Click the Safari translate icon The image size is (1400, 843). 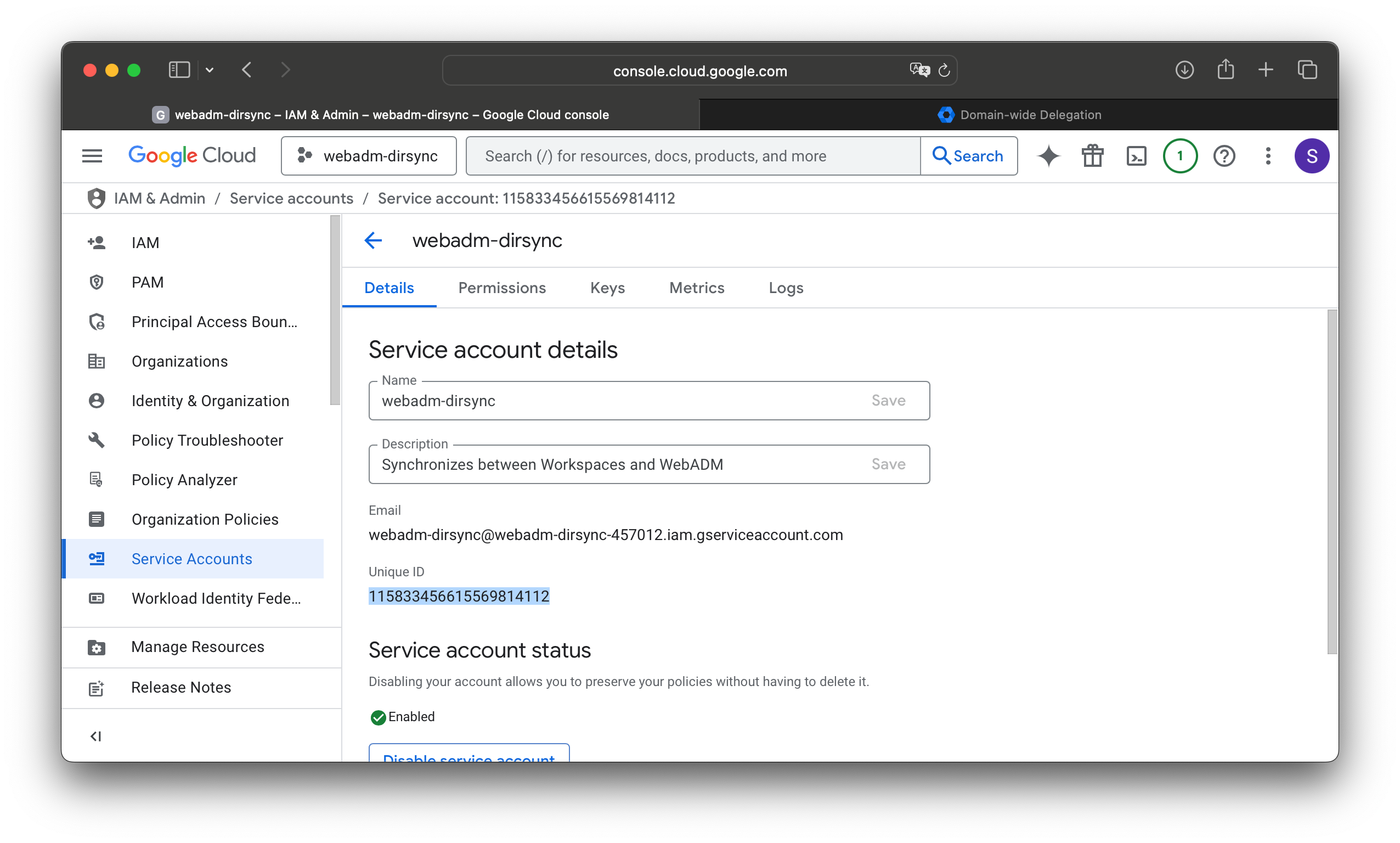pyautogui.click(x=919, y=70)
